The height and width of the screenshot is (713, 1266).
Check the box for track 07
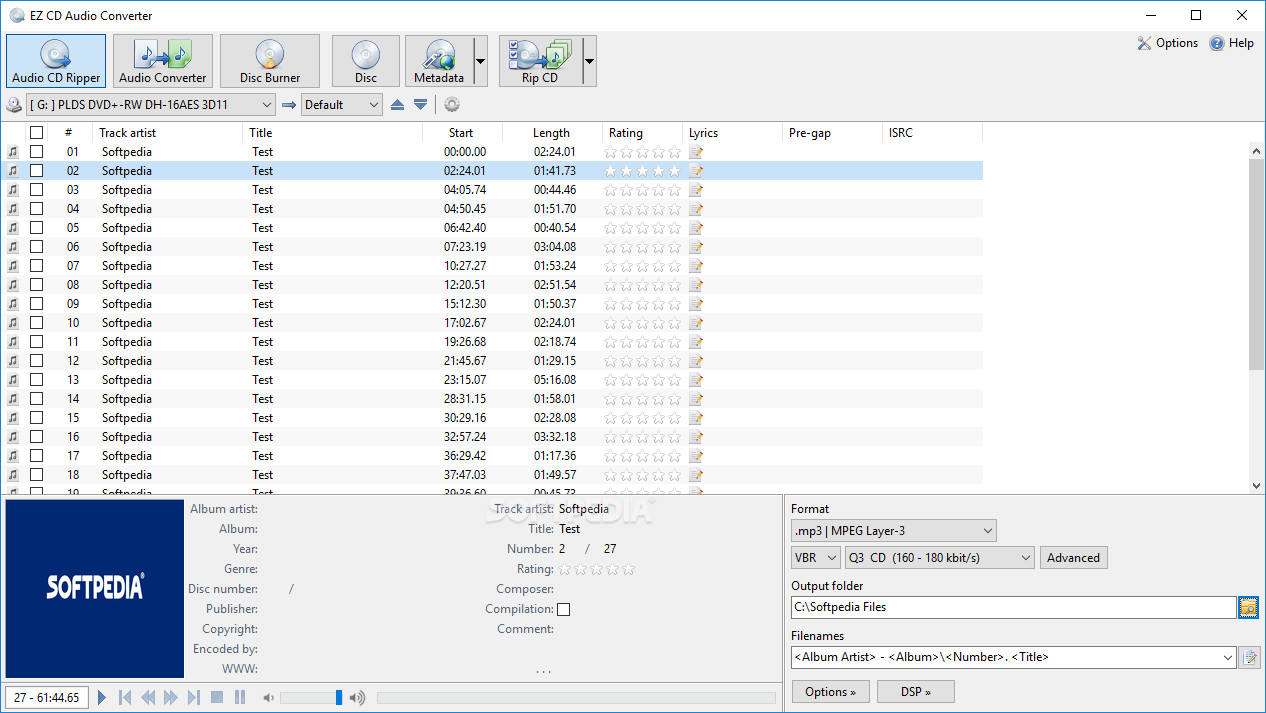36,266
